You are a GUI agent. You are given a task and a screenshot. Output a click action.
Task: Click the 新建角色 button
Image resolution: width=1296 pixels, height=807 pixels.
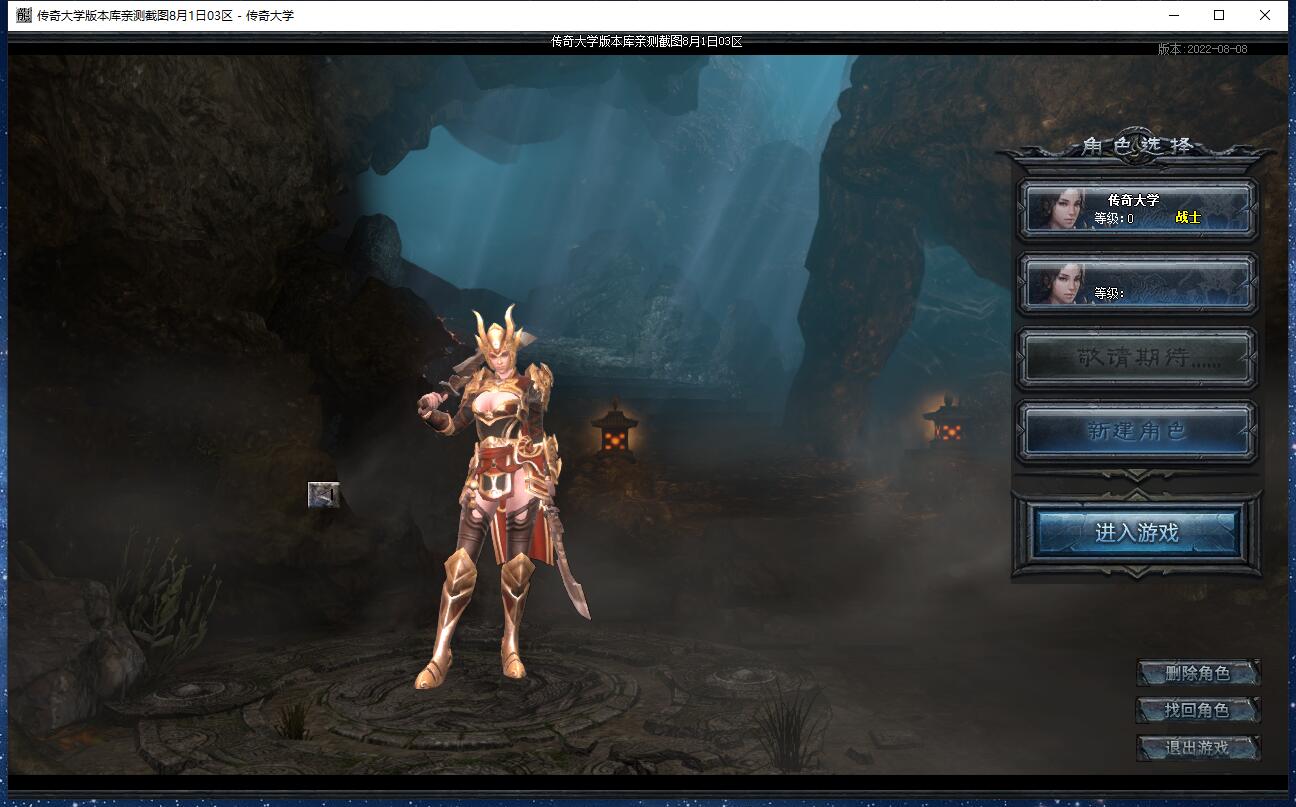(1137, 432)
